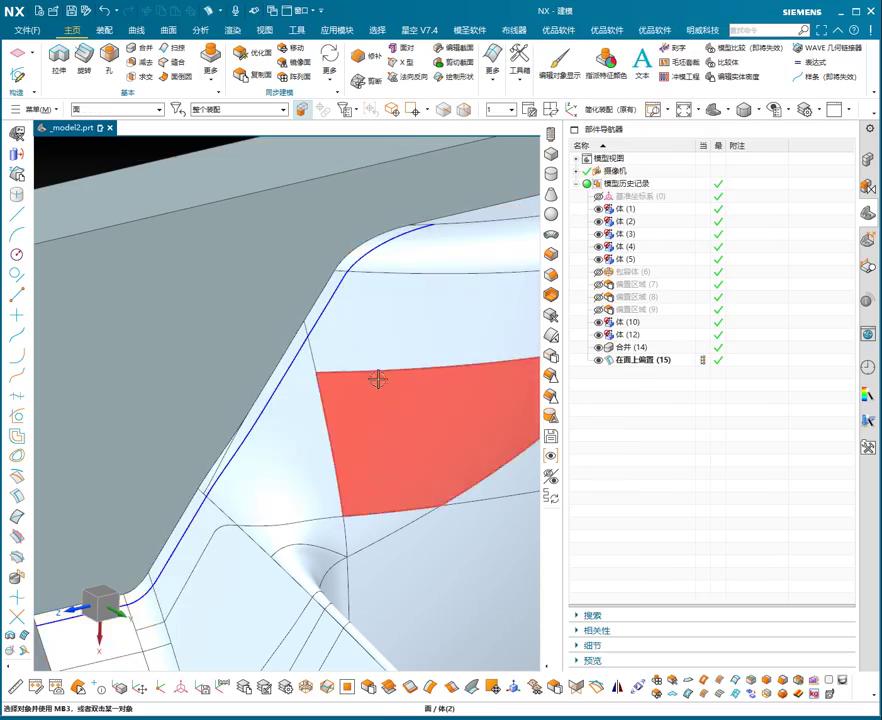Open the 文件(F) menu
The image size is (882, 720).
pyautogui.click(x=27, y=31)
